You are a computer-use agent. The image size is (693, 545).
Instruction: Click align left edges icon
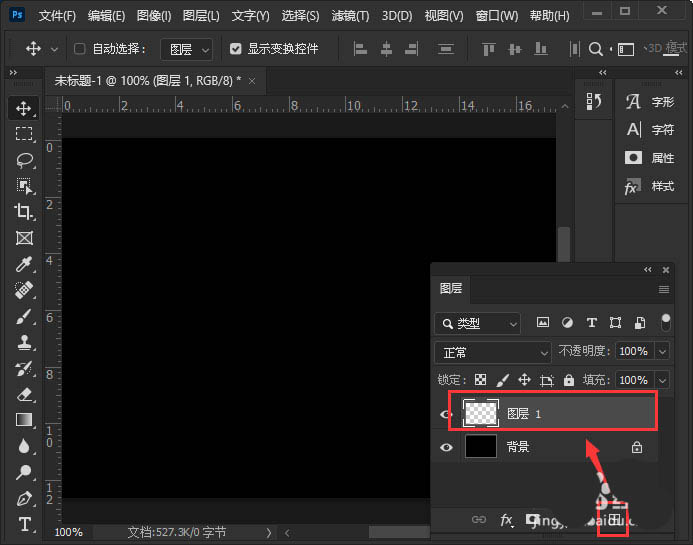pyautogui.click(x=360, y=49)
